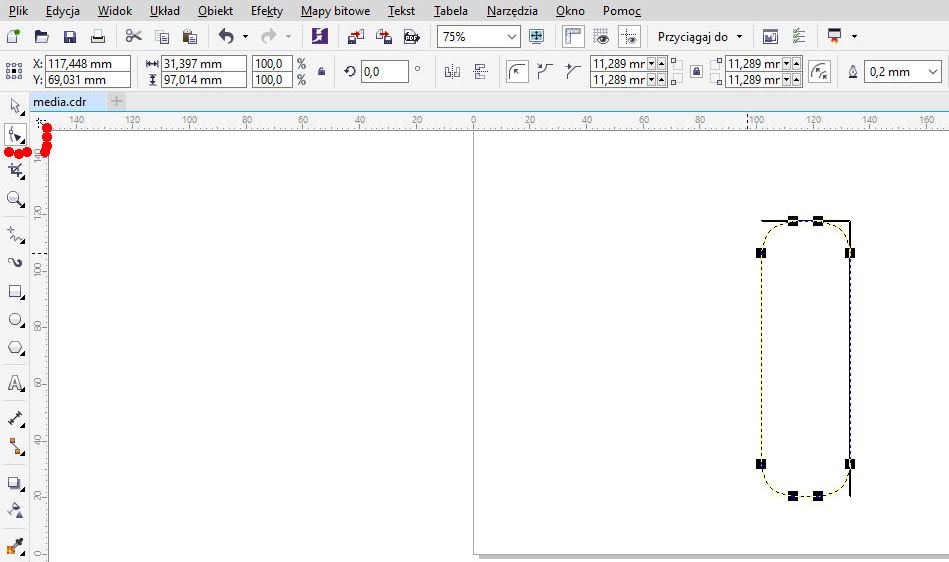Click the rotation angle input field
This screenshot has width=949, height=562.
coord(384,72)
